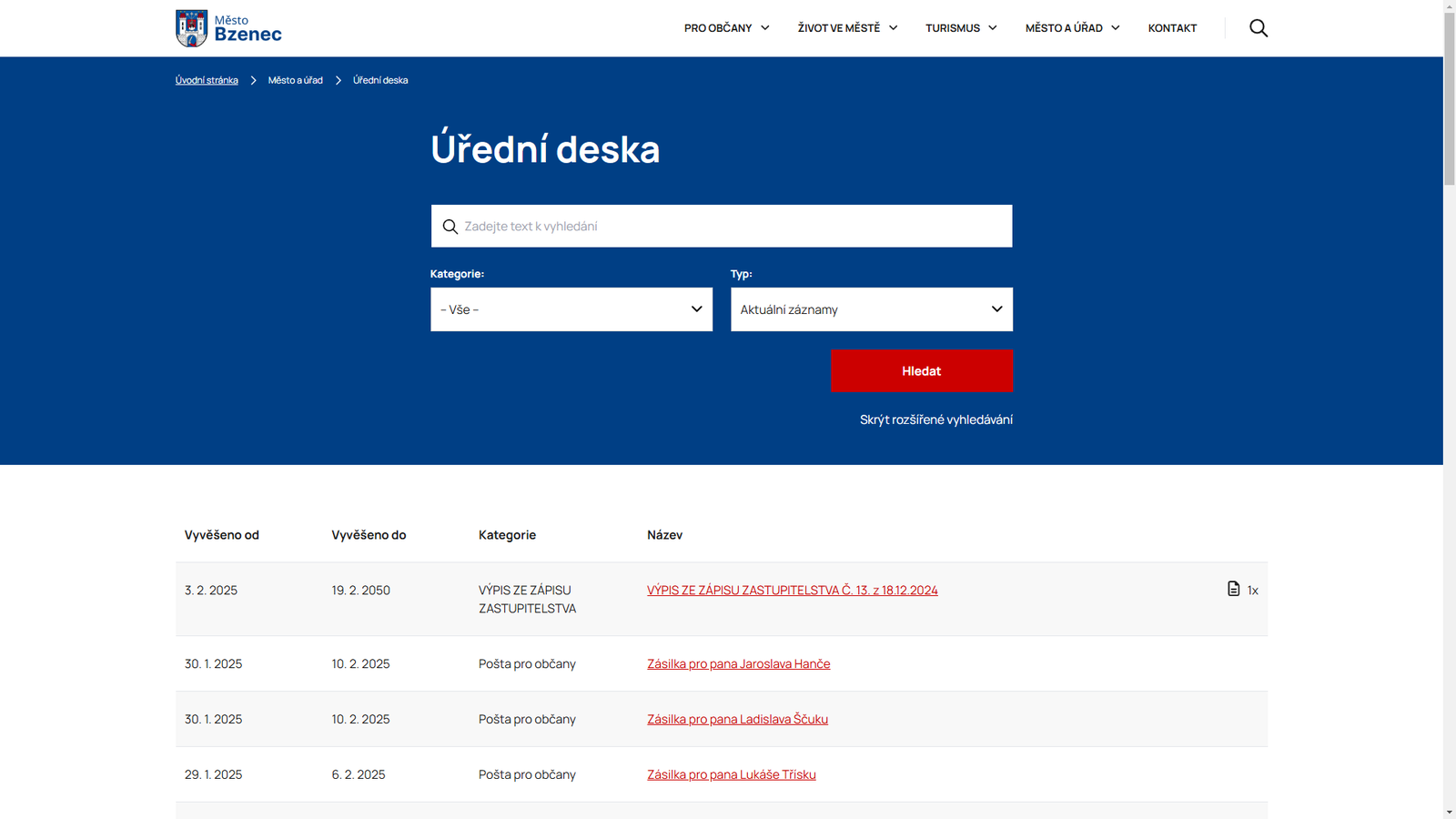This screenshot has height=819, width=1456.
Task: Click breadcrumb arrow after Úvodní stránka
Action: (253, 81)
